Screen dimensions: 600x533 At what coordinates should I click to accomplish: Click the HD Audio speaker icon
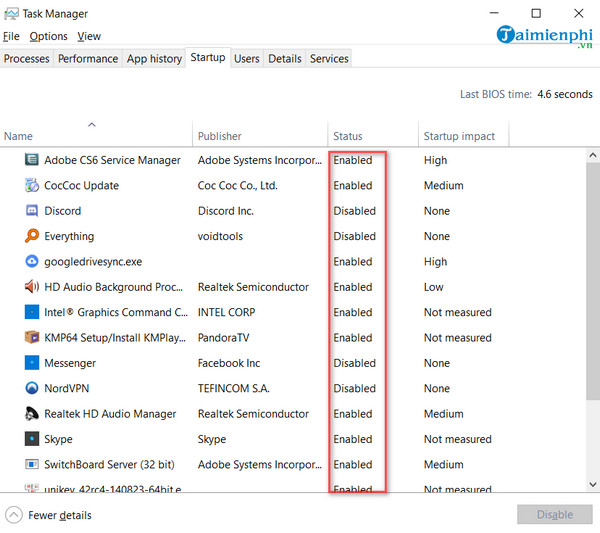click(x=31, y=286)
